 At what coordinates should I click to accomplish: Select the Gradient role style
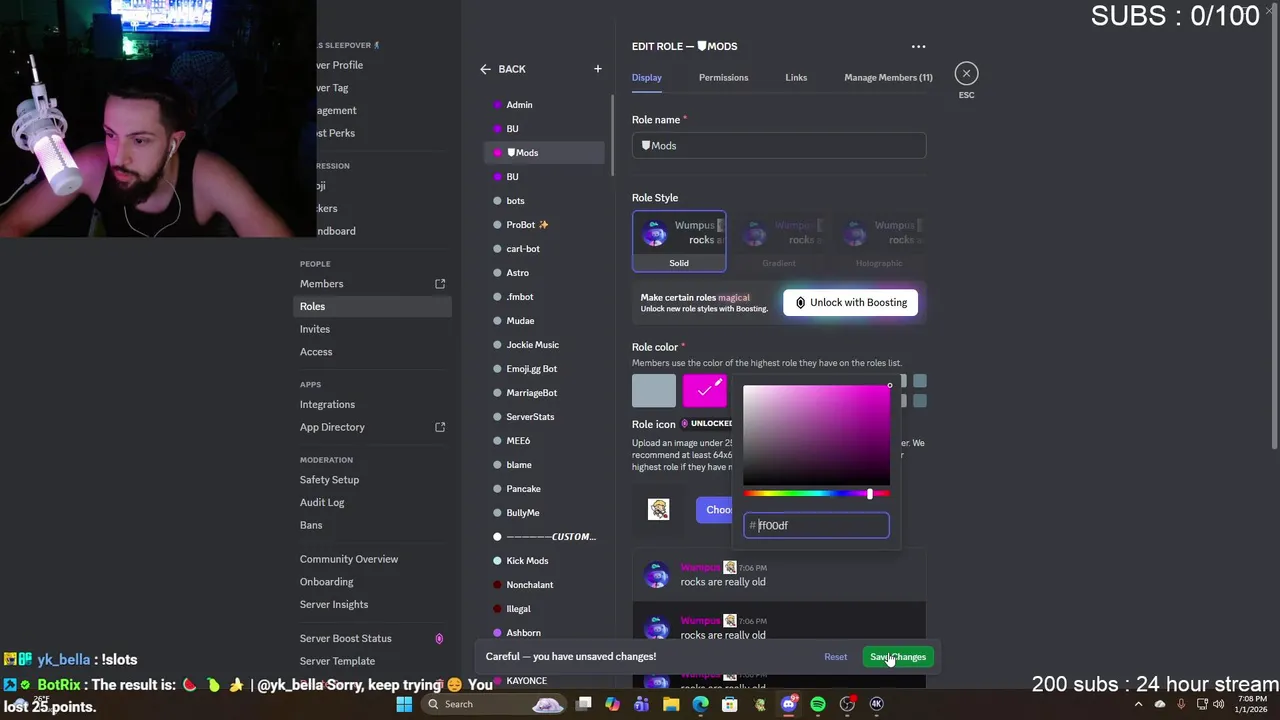point(779,241)
